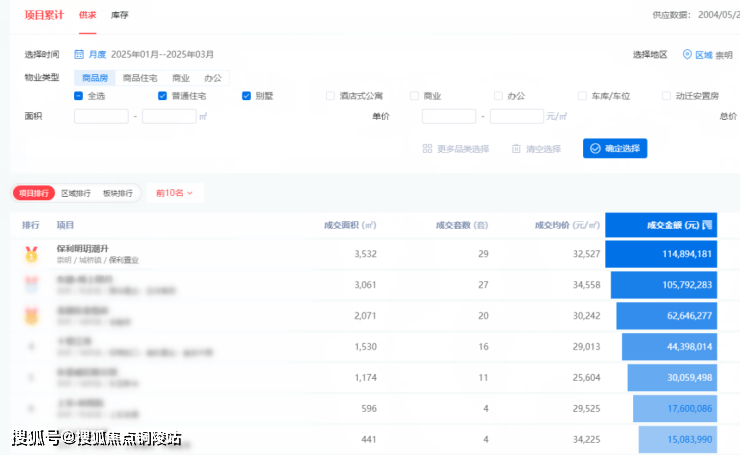Viewport: 740px width, 455px height.
Task: Click the grid icon for 更多品类选择
Action: [427, 148]
